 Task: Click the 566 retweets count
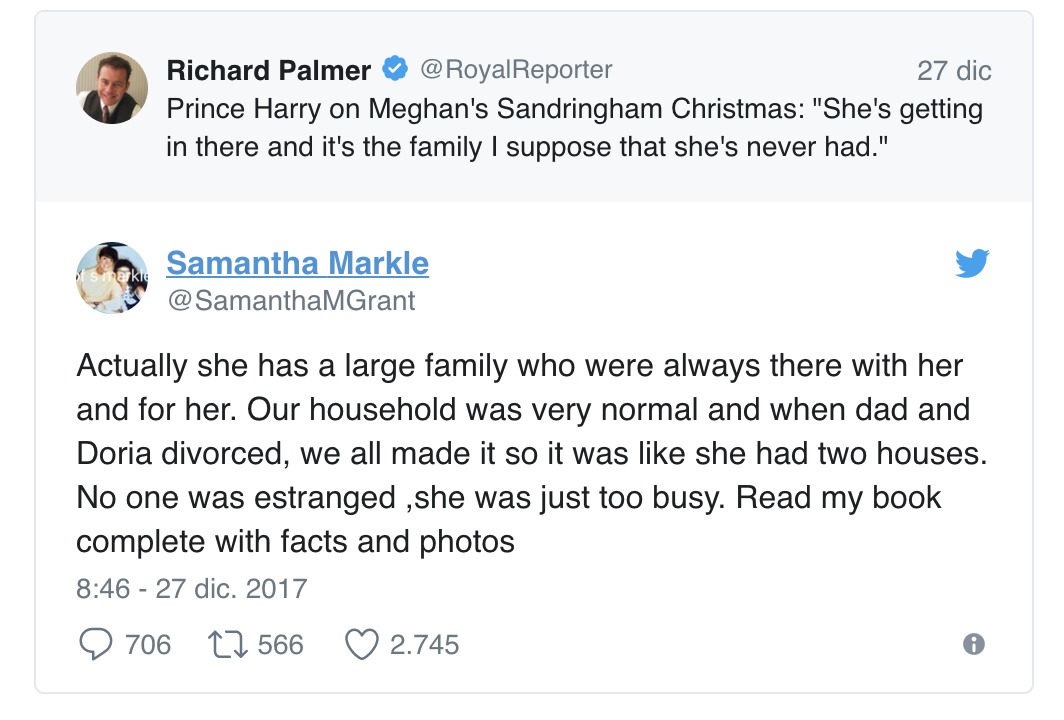coord(281,645)
